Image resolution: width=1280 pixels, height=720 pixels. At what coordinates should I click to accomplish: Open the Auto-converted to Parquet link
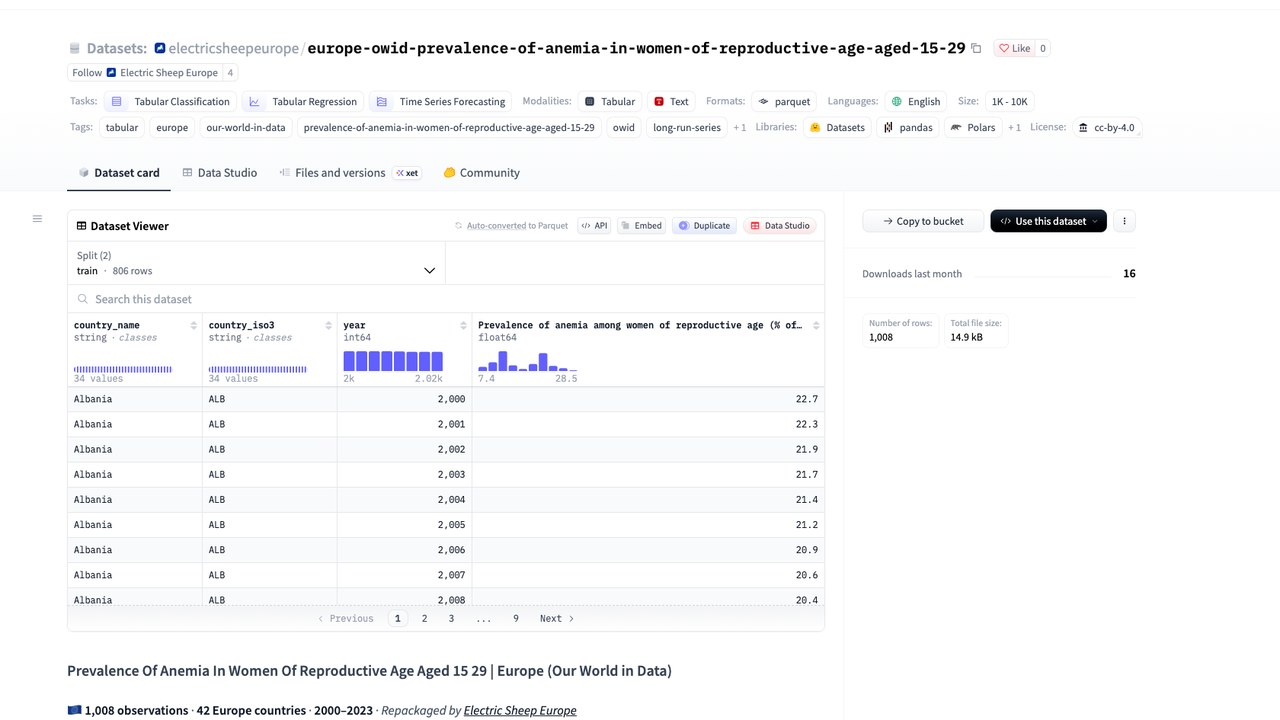point(511,226)
